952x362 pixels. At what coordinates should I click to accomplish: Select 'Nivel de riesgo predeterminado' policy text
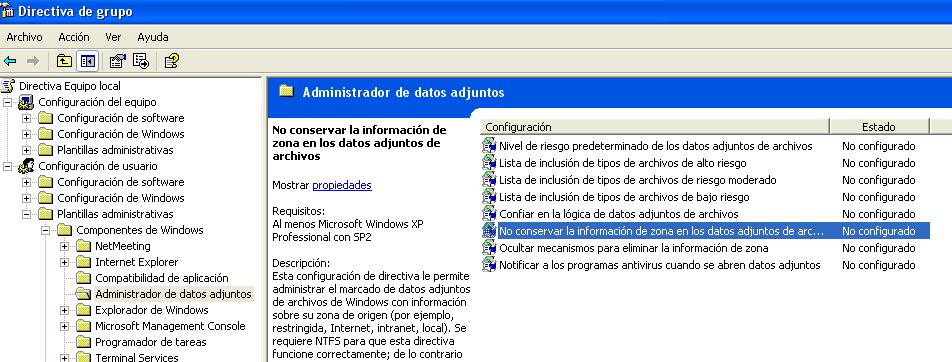[x=656, y=146]
